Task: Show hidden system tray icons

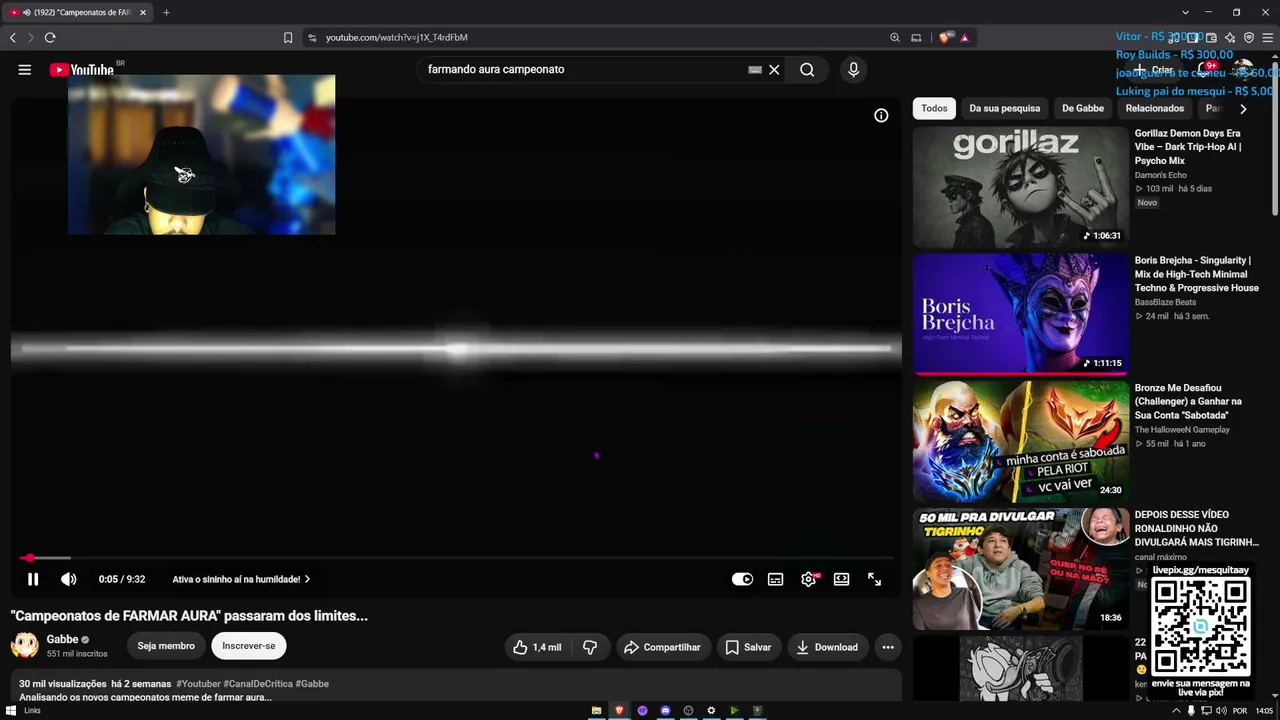Action: pos(1176,711)
